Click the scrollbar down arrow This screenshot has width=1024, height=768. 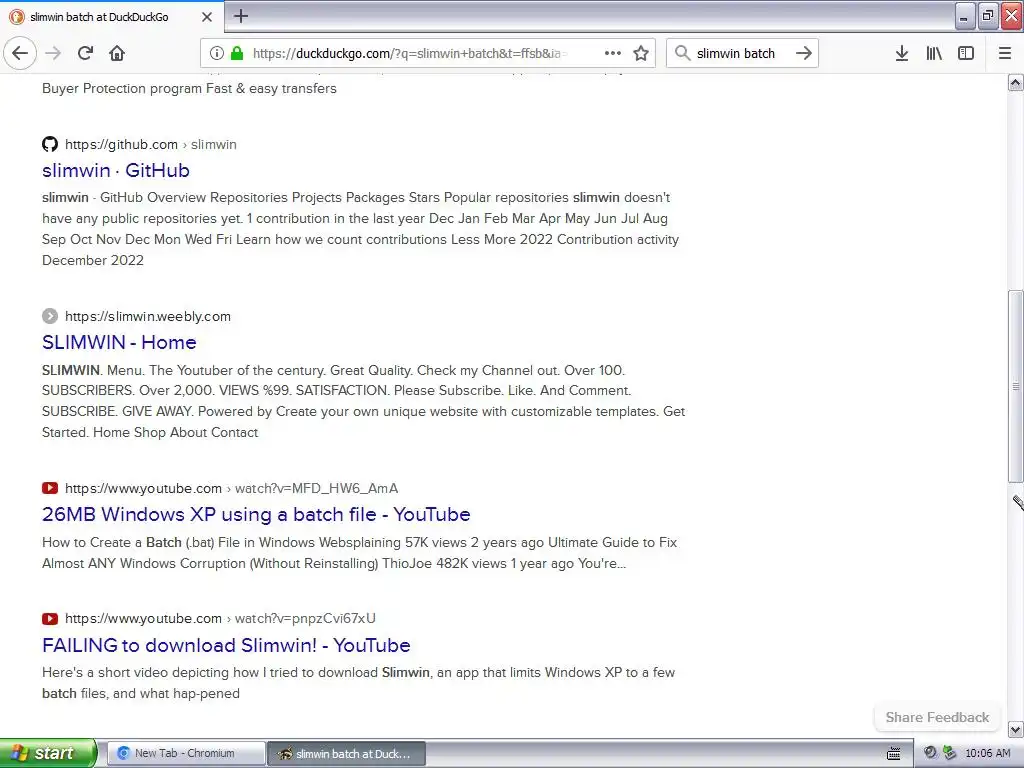click(1016, 729)
